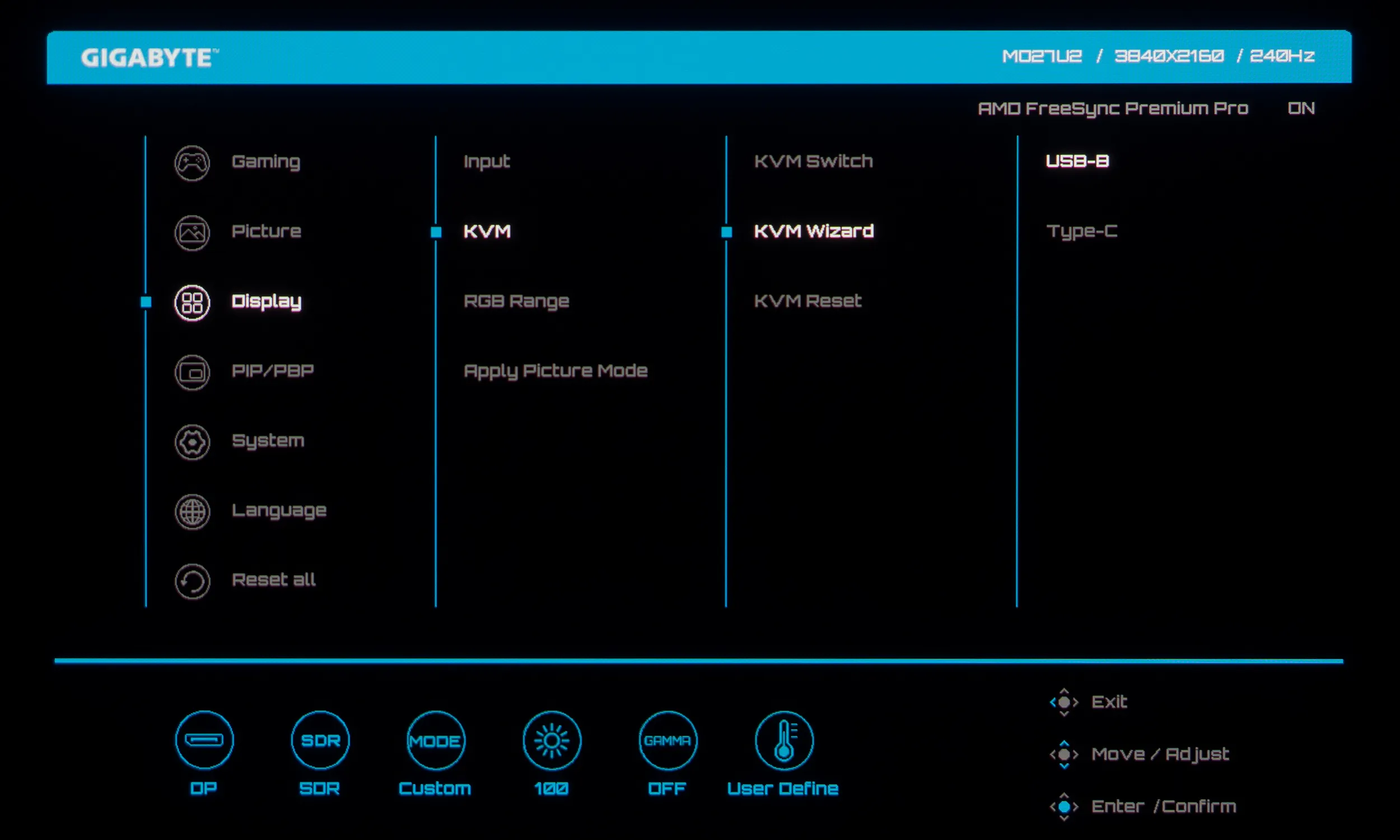Expand the Apply Picture Mode entry
Viewport: 1400px width, 840px height.
(x=555, y=371)
